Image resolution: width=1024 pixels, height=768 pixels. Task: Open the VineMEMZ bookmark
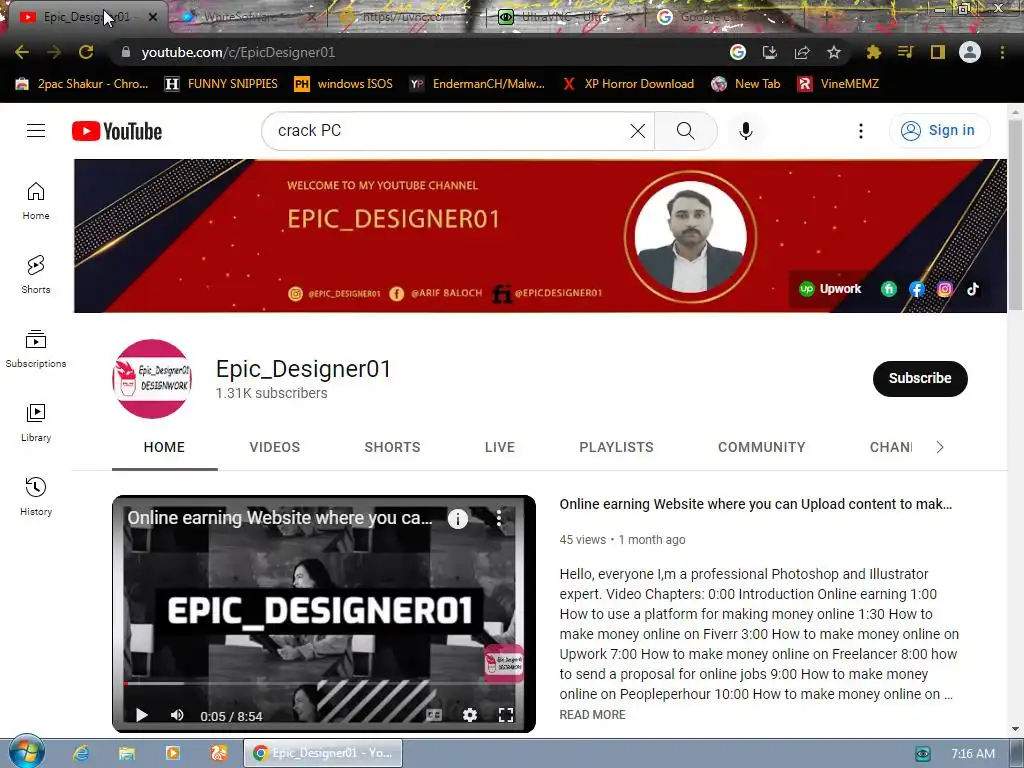click(x=839, y=84)
